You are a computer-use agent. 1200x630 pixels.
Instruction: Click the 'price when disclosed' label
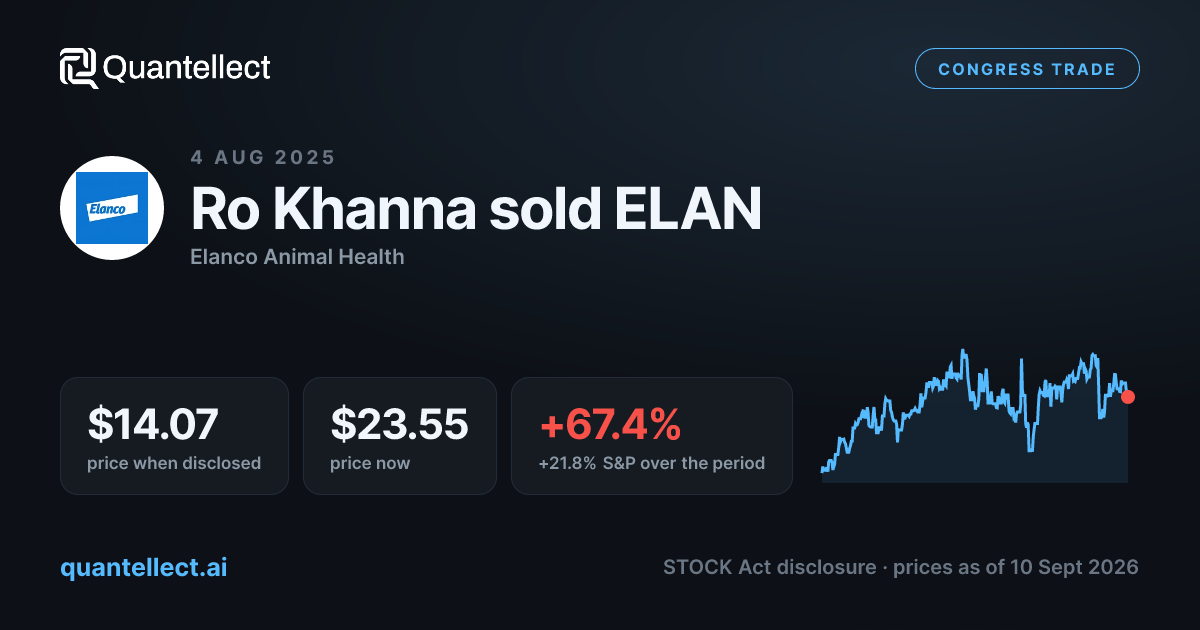(174, 464)
